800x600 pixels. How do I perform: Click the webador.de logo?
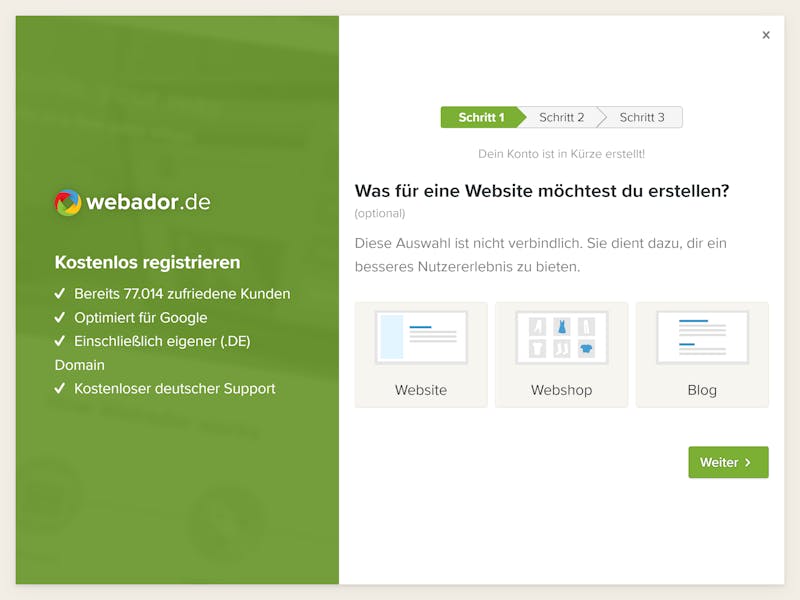pos(133,202)
